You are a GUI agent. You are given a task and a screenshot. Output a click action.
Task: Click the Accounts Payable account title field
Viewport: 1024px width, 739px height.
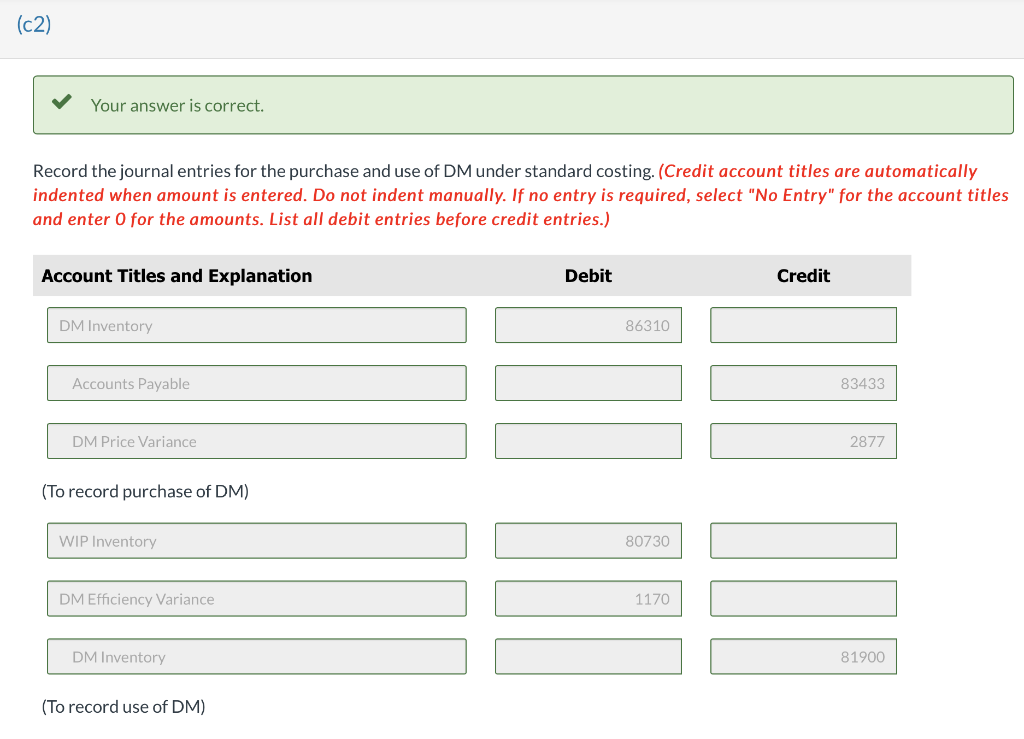coord(256,383)
